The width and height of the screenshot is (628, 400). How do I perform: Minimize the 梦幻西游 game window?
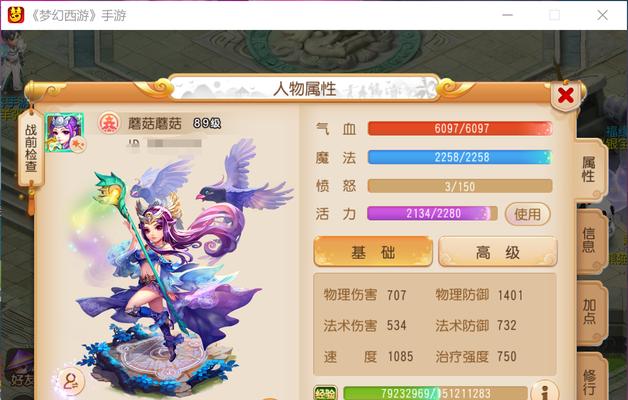507,15
